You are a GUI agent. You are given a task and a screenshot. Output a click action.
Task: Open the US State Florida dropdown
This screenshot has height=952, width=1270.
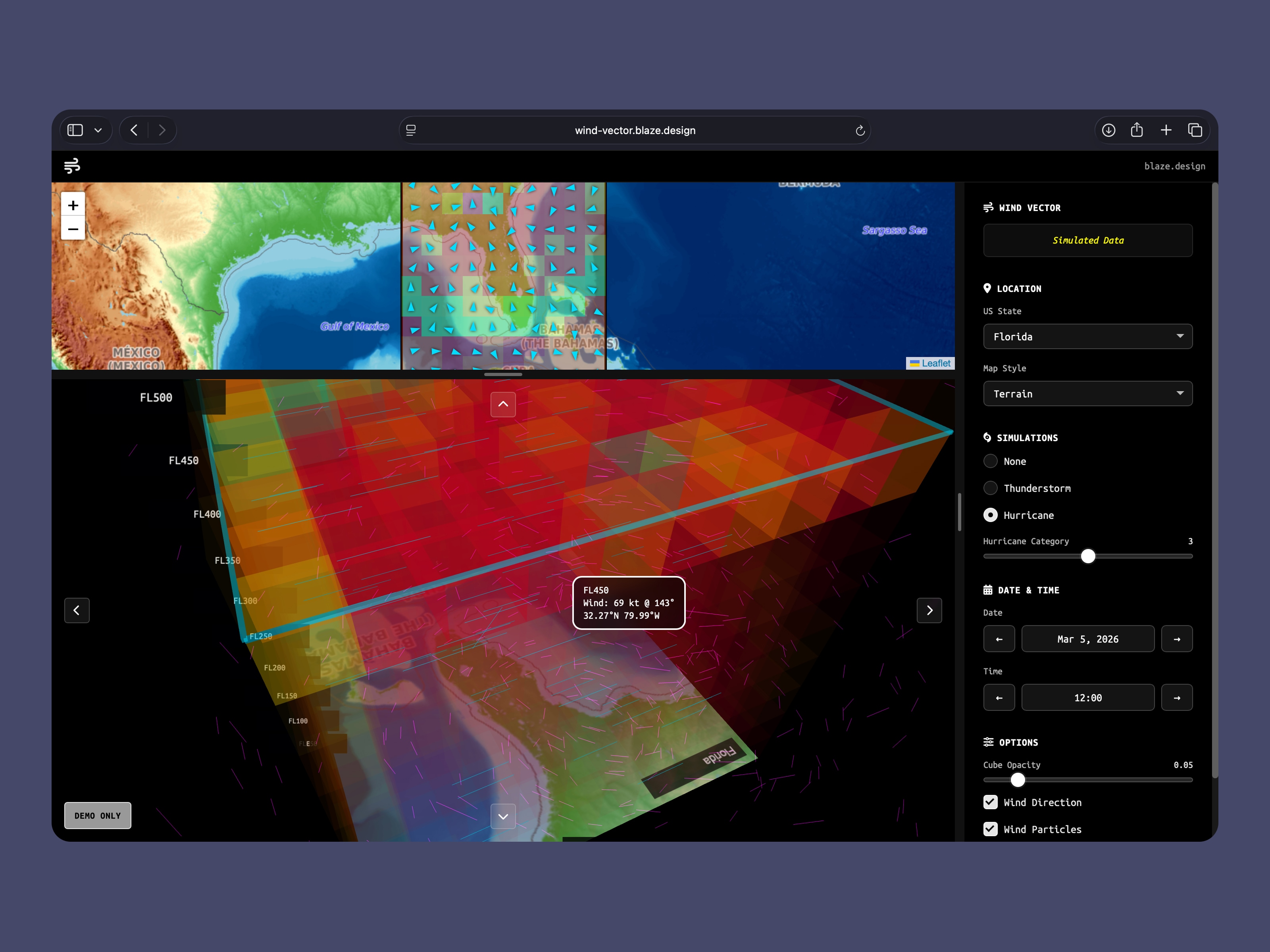[1087, 337]
